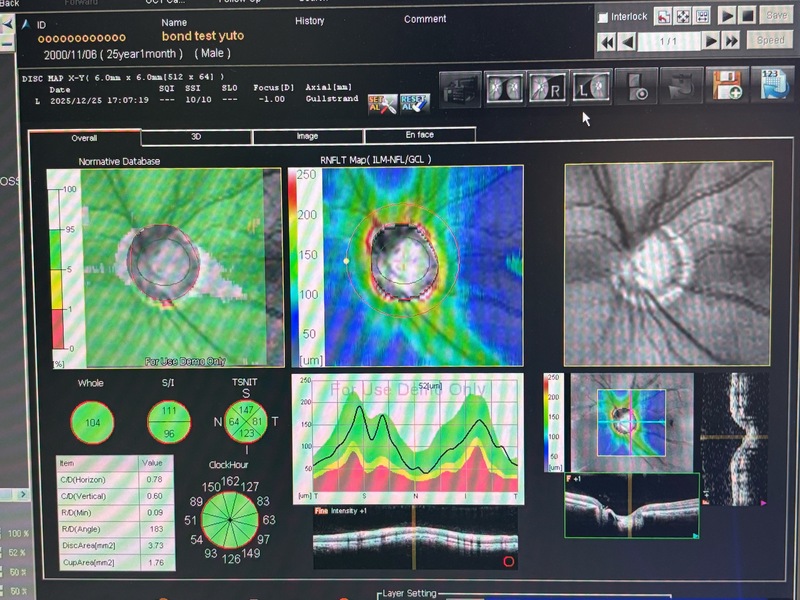Viewport: 800px width, 600px height.
Task: Toggle the red circle on B-scan image
Action: tap(507, 561)
